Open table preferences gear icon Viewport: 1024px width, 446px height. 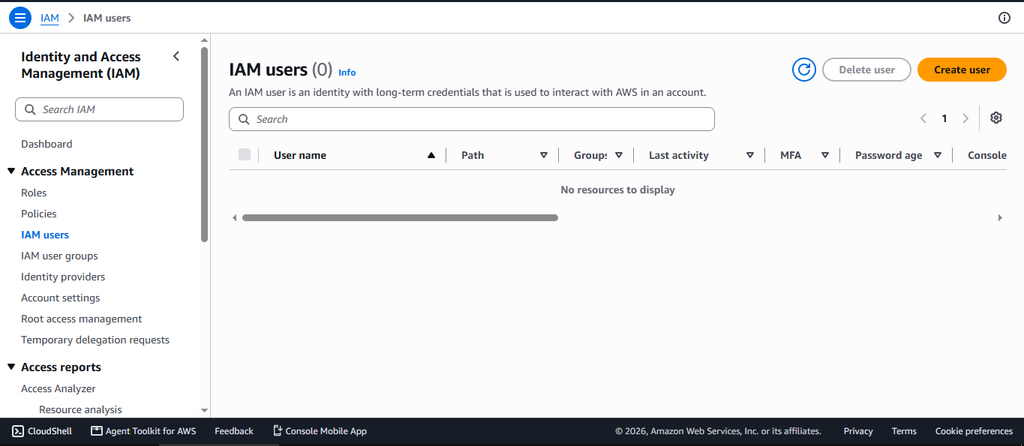point(996,118)
